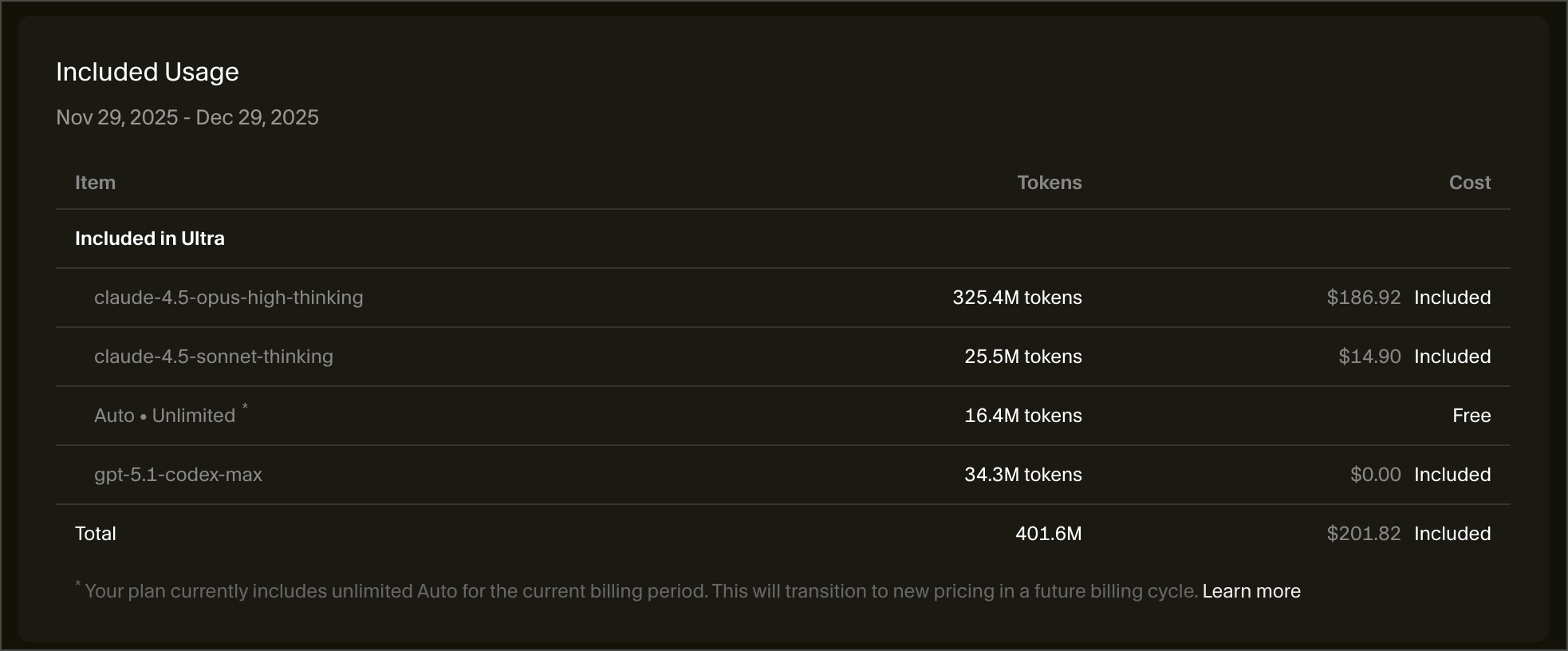This screenshot has height=651, width=1568.
Task: Open the Learn more link
Action: pos(1251,591)
